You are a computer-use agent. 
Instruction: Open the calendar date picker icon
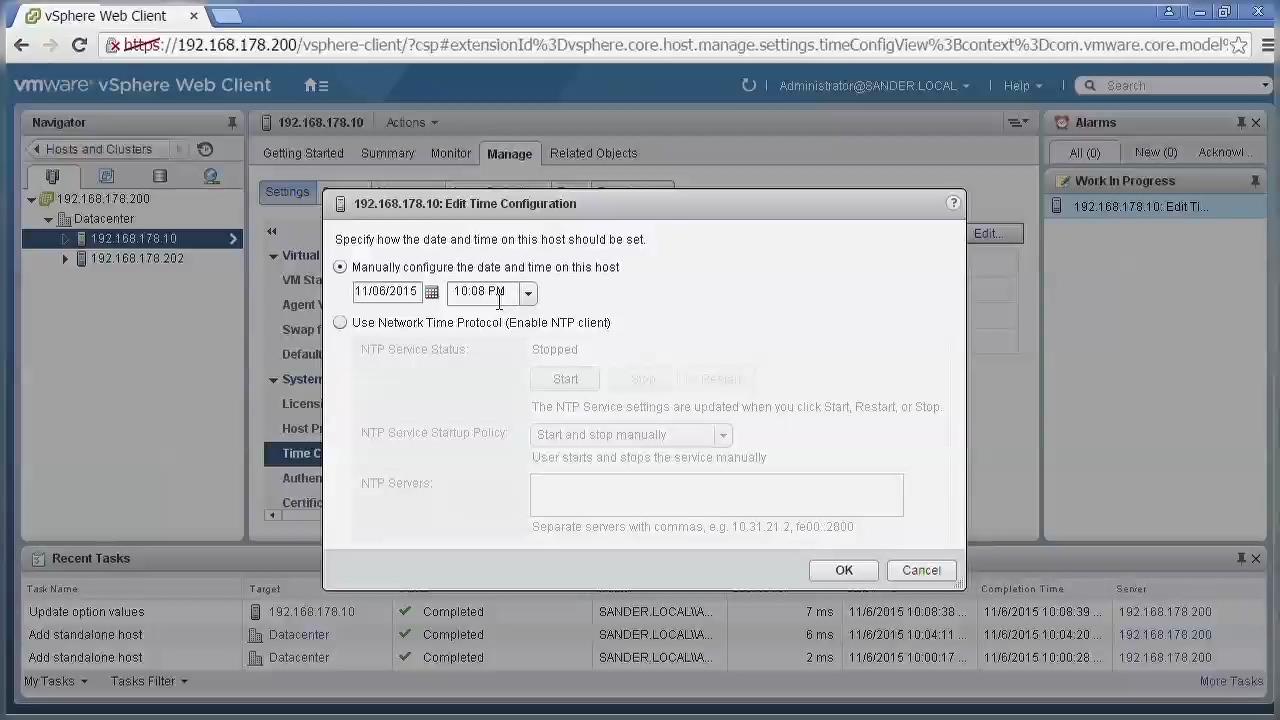431,292
